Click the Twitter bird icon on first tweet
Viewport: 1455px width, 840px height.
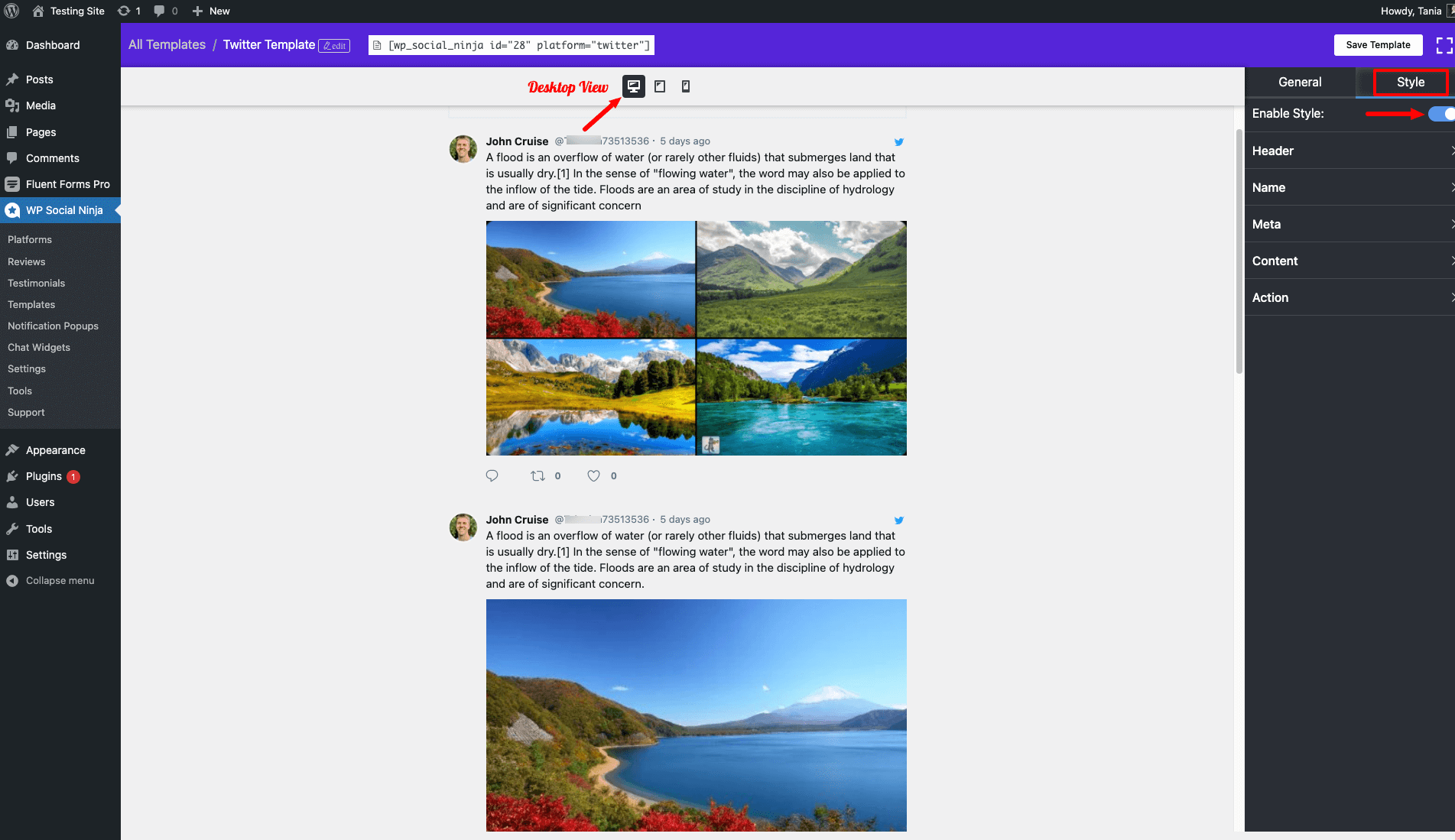898,142
